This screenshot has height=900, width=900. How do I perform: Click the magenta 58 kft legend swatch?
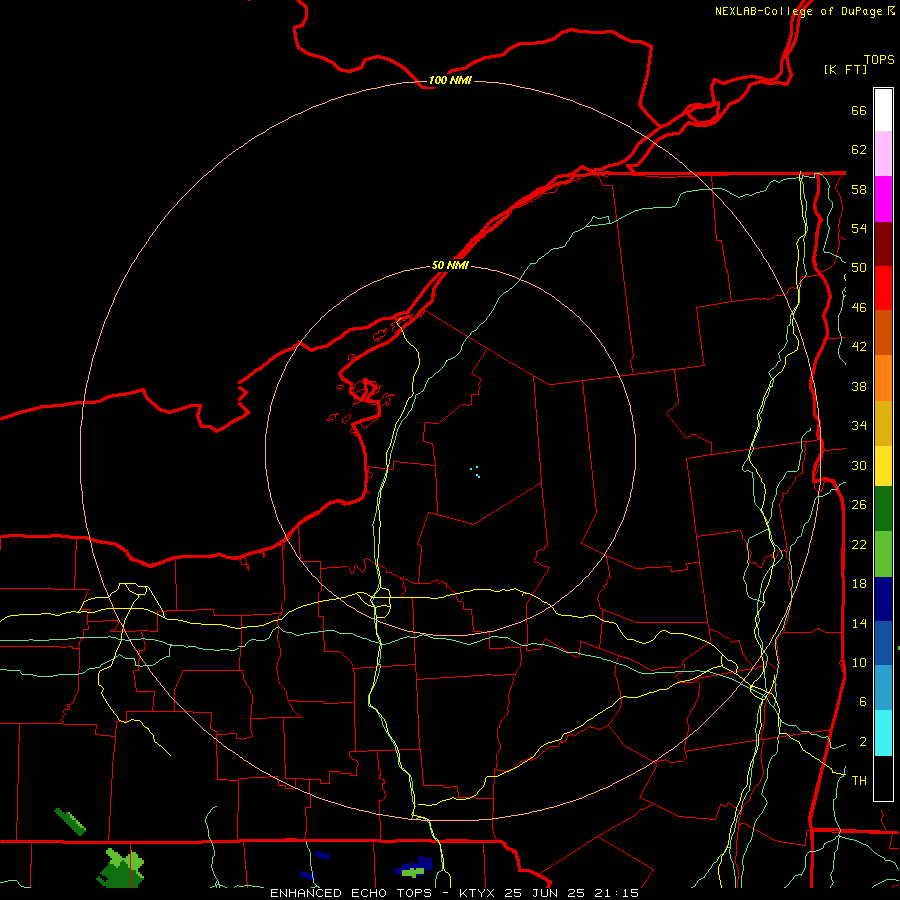[883, 199]
